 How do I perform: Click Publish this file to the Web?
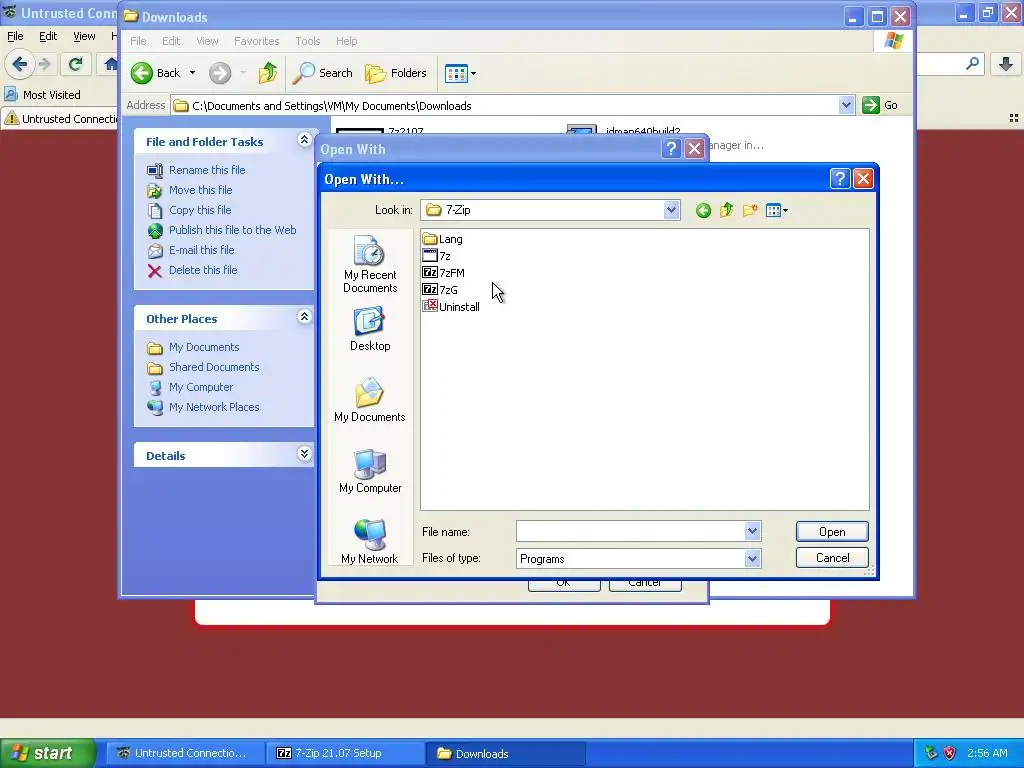coord(232,230)
